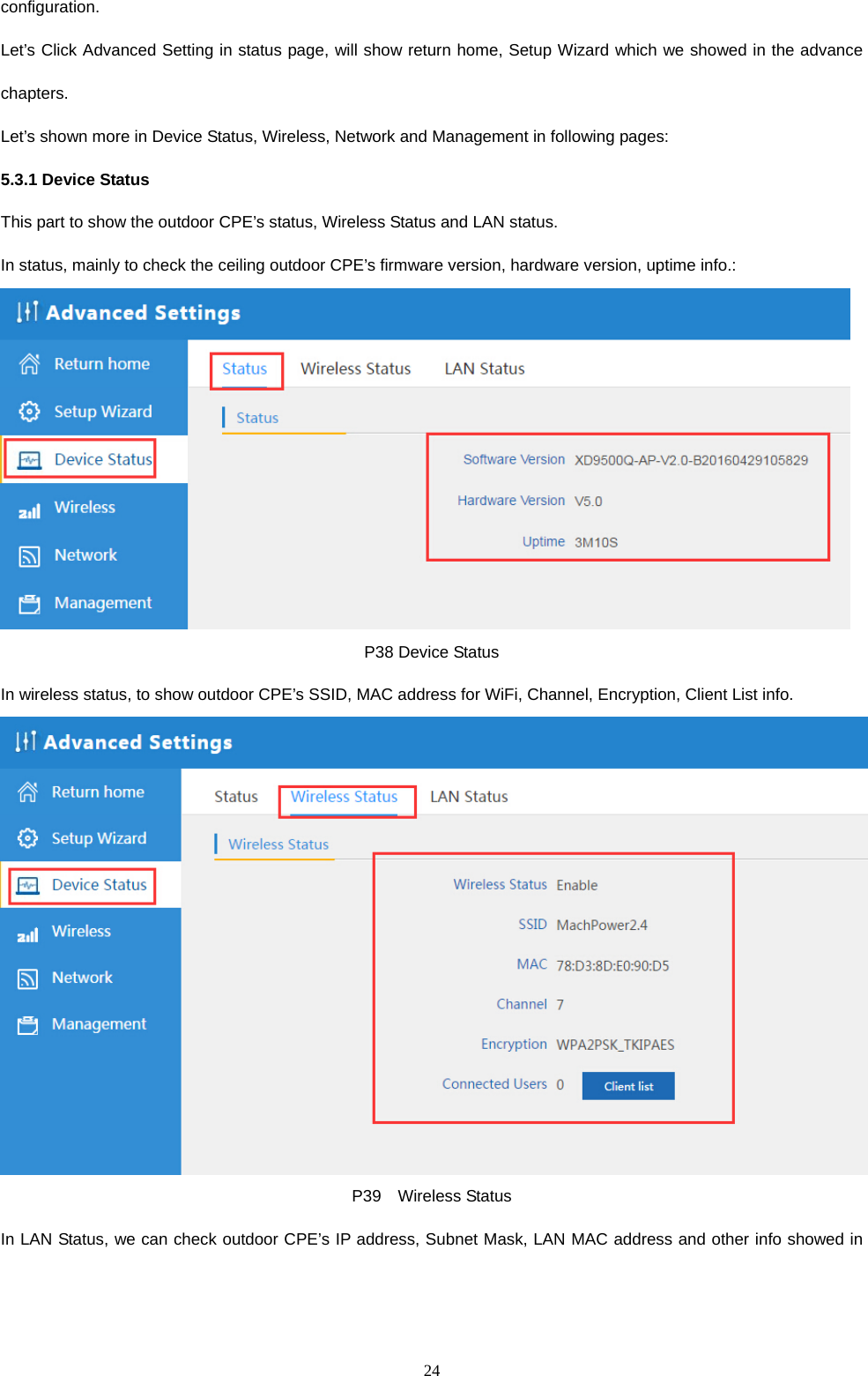
Task: Click the Client list button
Action: click(627, 1085)
